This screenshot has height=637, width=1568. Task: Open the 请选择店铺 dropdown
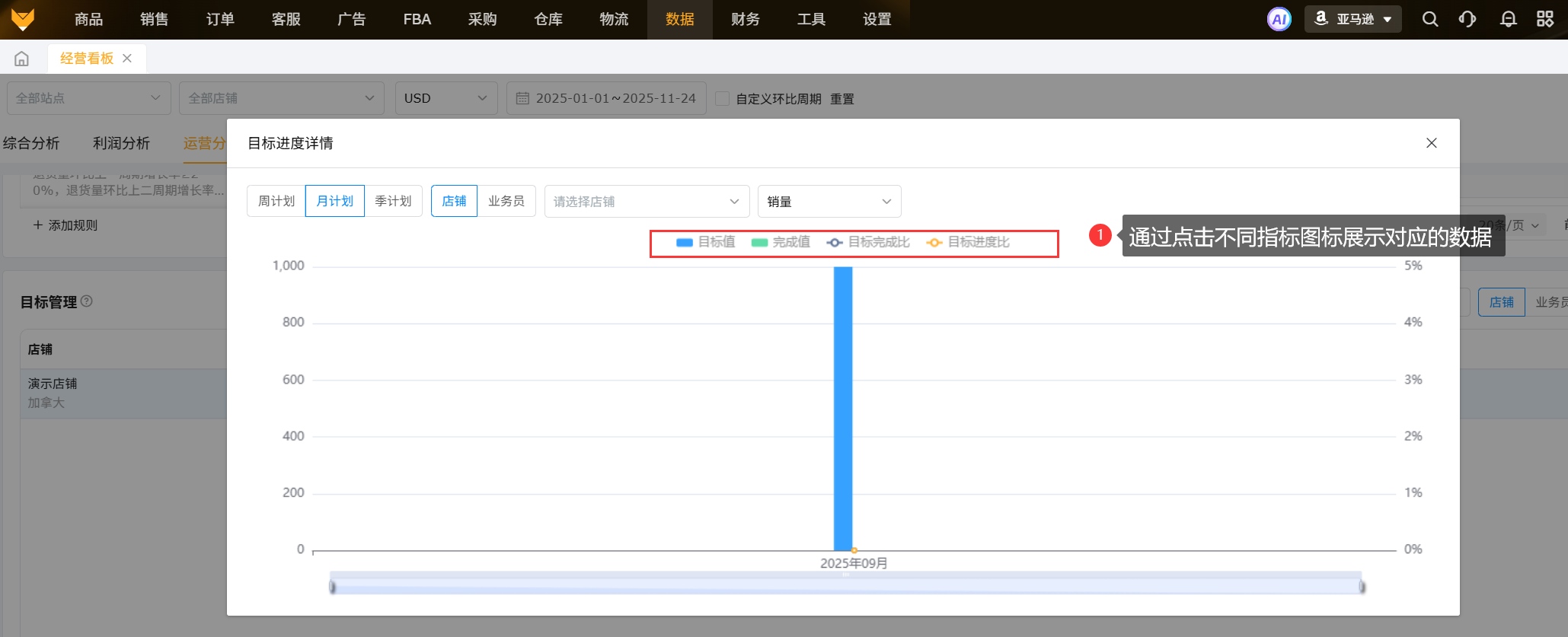[x=647, y=201]
